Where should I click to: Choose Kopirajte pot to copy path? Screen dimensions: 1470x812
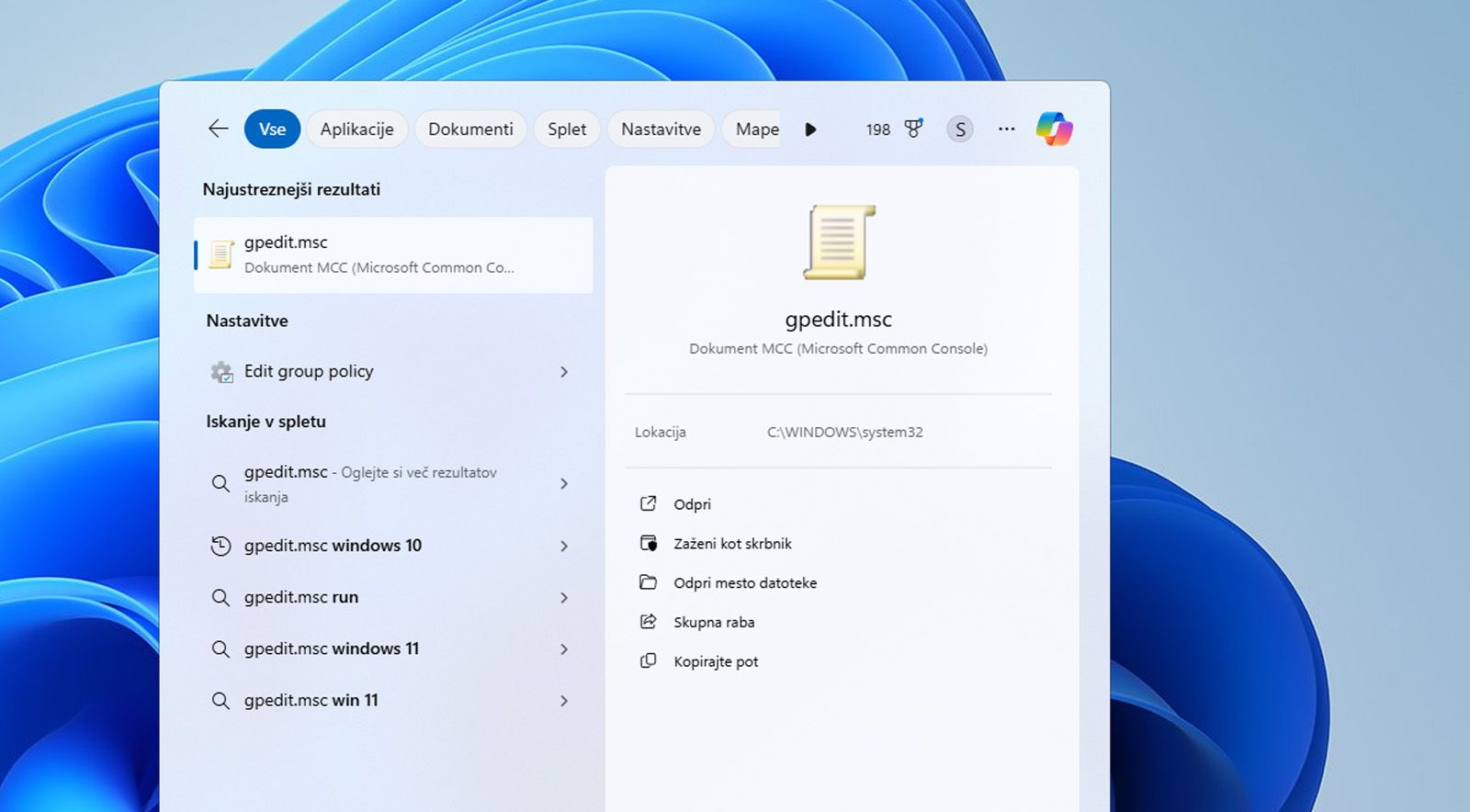click(716, 662)
